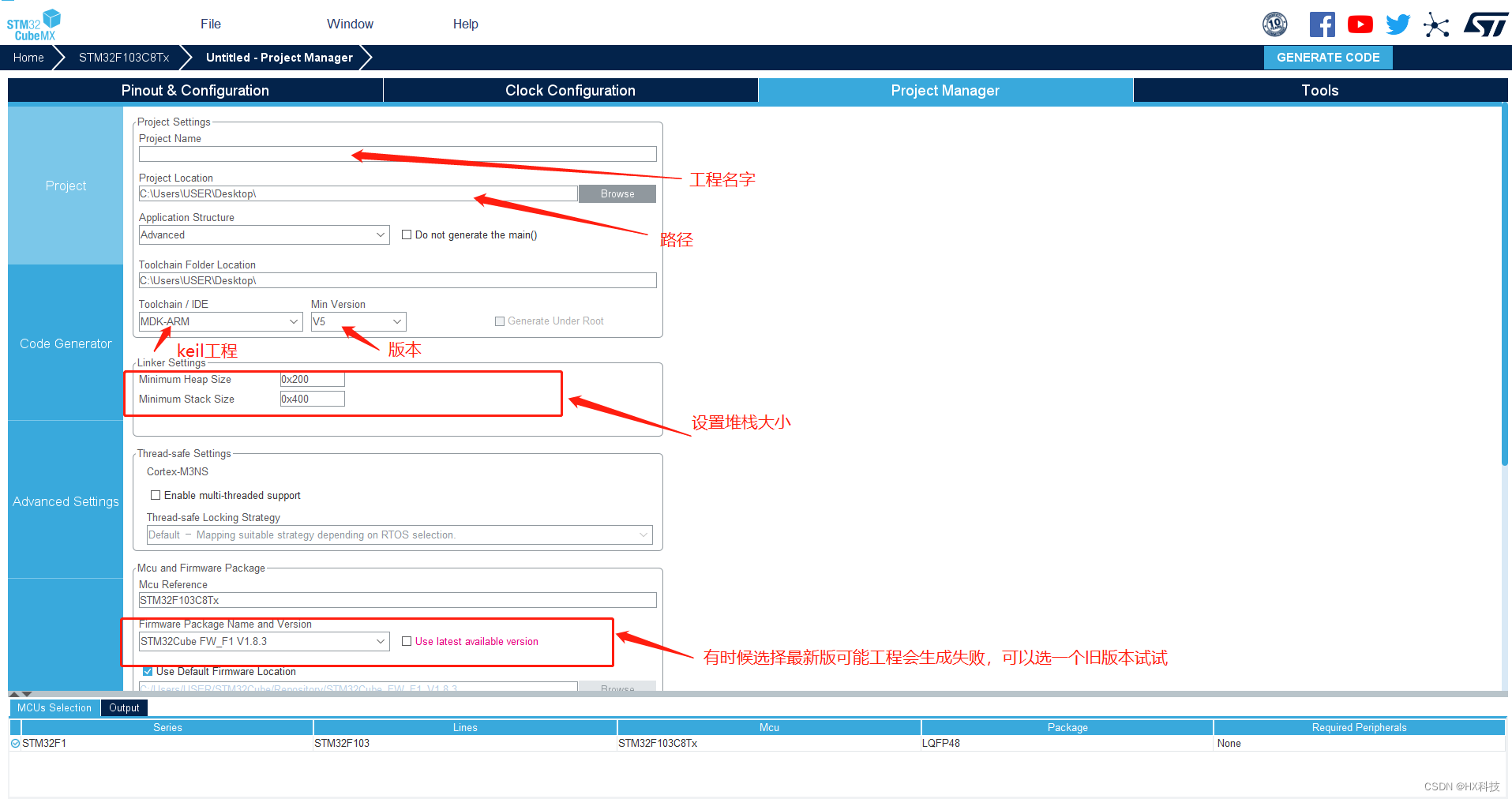Click the Mcu Reference field
Viewport: 1512px width, 799px height.
point(398,600)
